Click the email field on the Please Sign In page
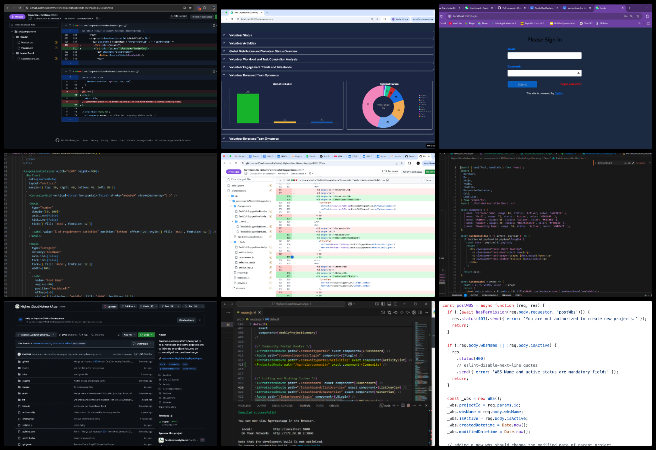 click(544, 56)
